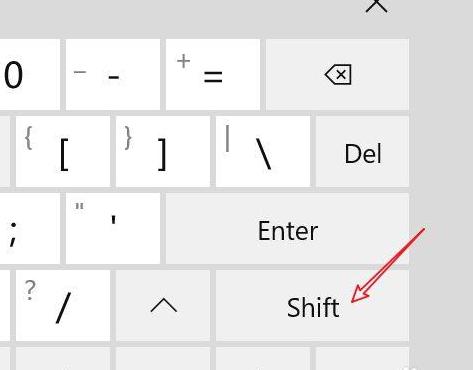Tap the bottom-row key beneath Shift's right end
The height and width of the screenshot is (370, 473).
pos(362,359)
